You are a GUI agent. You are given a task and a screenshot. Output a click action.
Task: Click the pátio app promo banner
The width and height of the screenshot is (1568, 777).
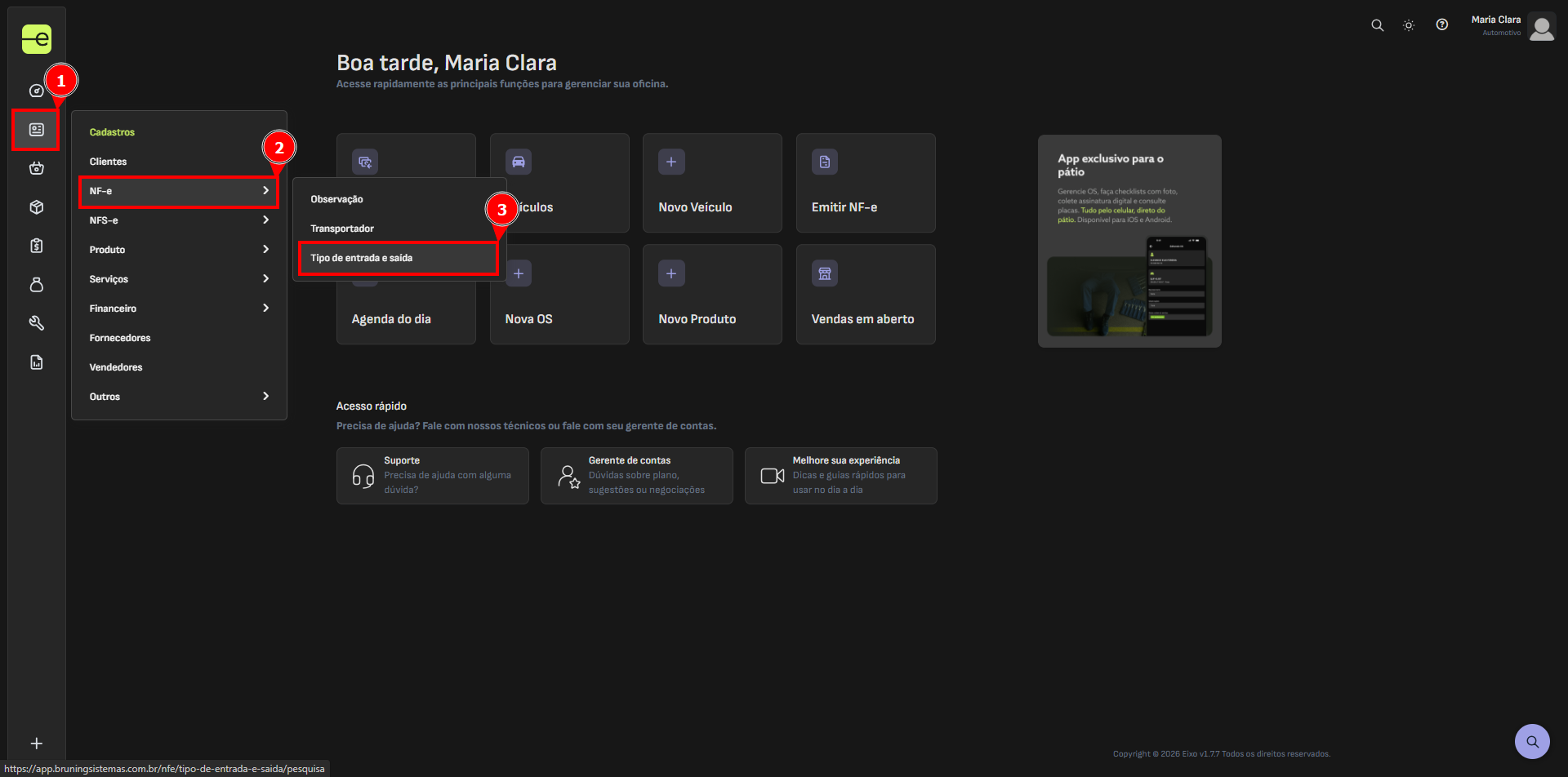pos(1129,241)
